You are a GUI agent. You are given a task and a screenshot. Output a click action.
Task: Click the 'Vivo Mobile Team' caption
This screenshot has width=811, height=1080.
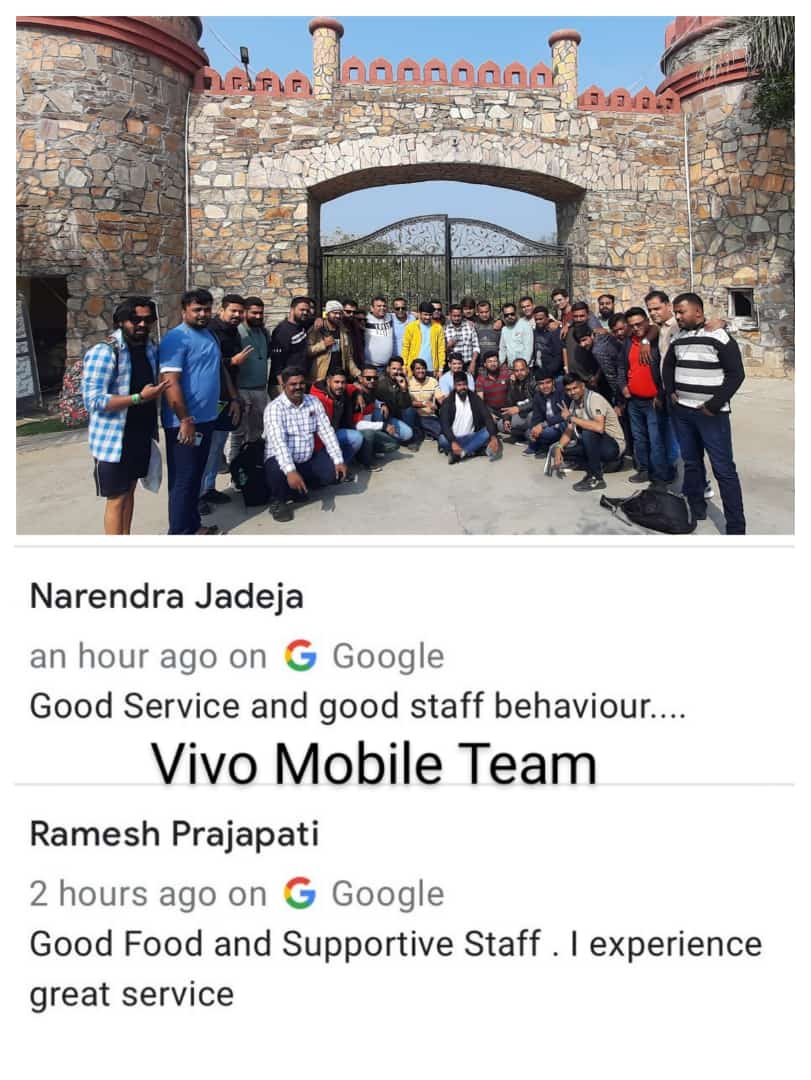(374, 763)
